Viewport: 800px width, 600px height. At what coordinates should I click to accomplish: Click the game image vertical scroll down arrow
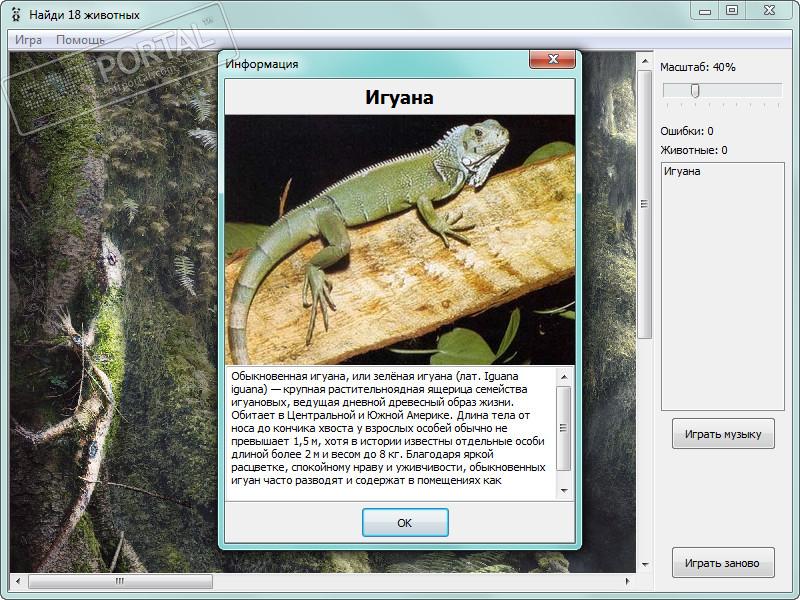(645, 564)
